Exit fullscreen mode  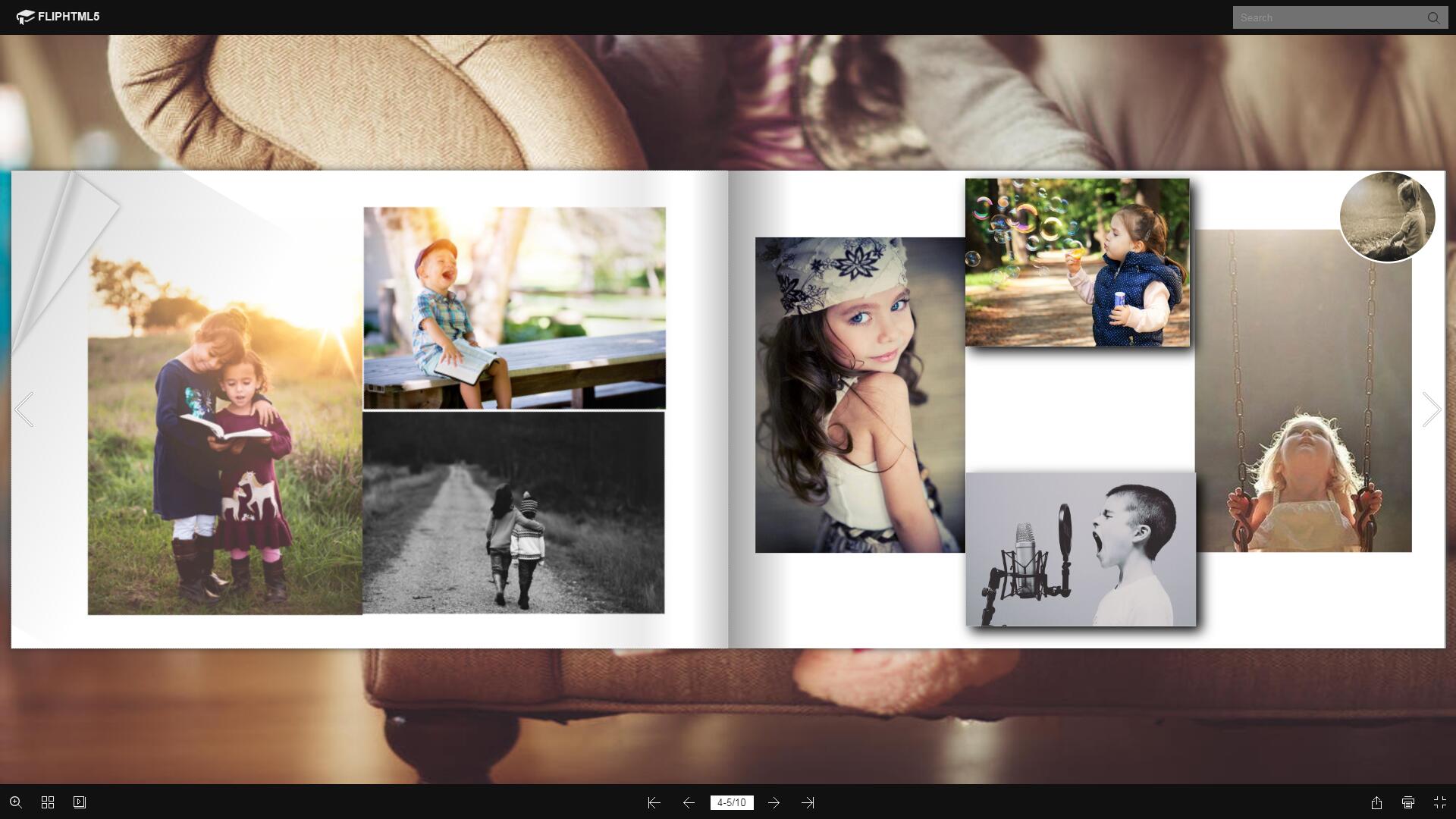coord(1440,802)
